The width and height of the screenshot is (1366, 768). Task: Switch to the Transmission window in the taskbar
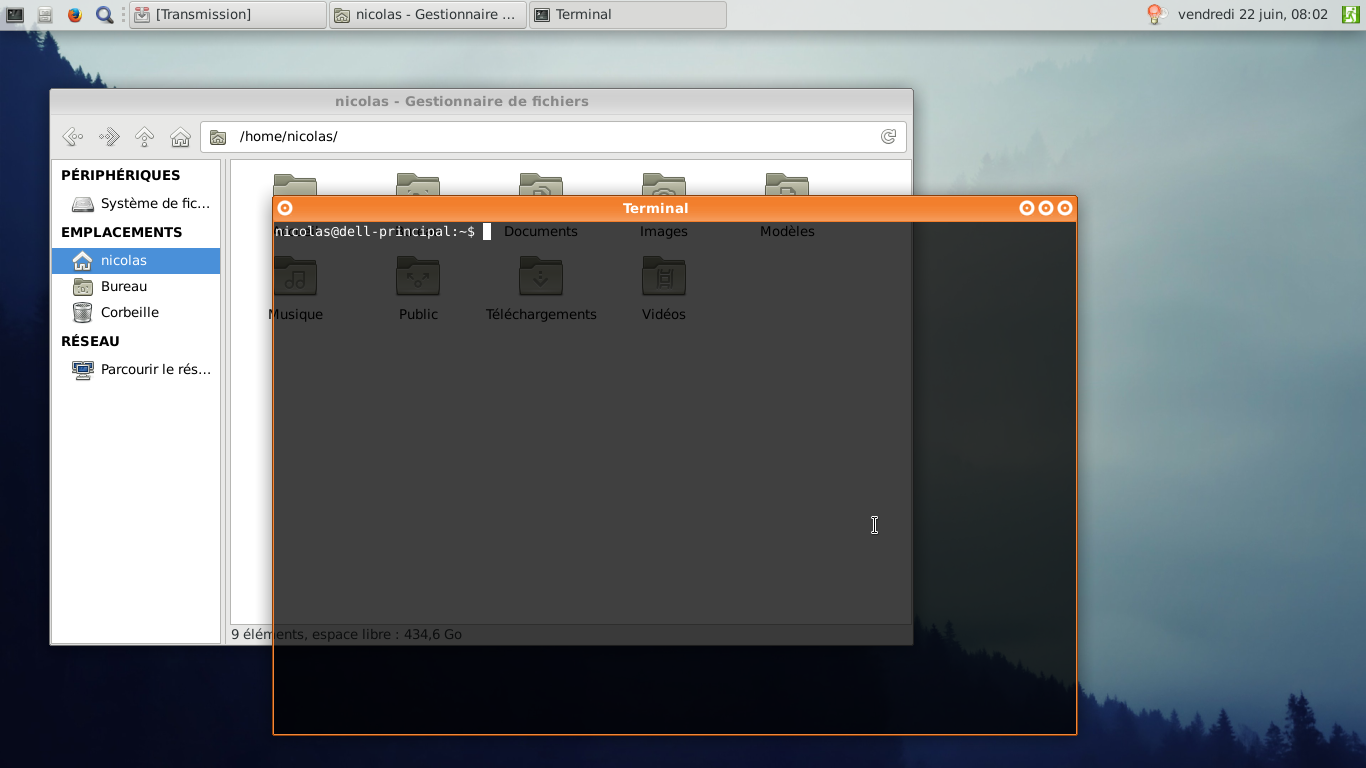point(228,14)
